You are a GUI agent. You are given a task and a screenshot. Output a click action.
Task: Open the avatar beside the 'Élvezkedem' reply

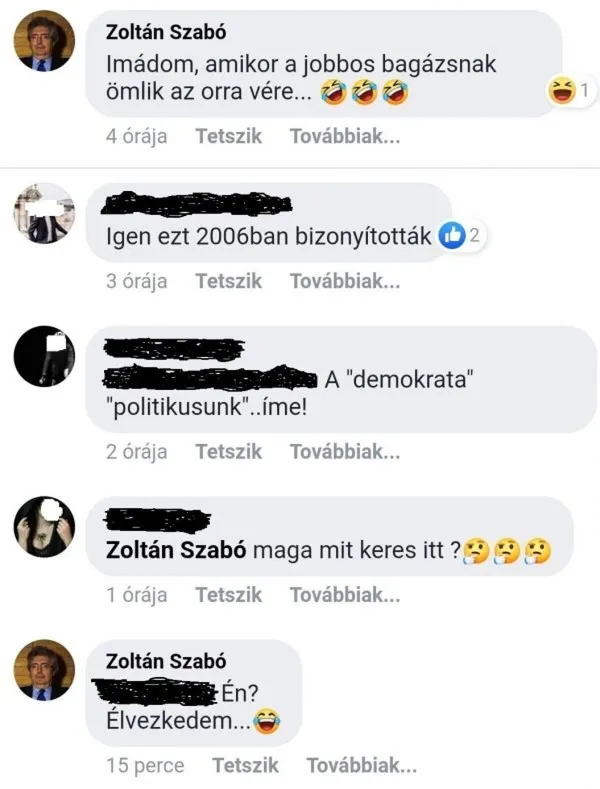(44, 670)
